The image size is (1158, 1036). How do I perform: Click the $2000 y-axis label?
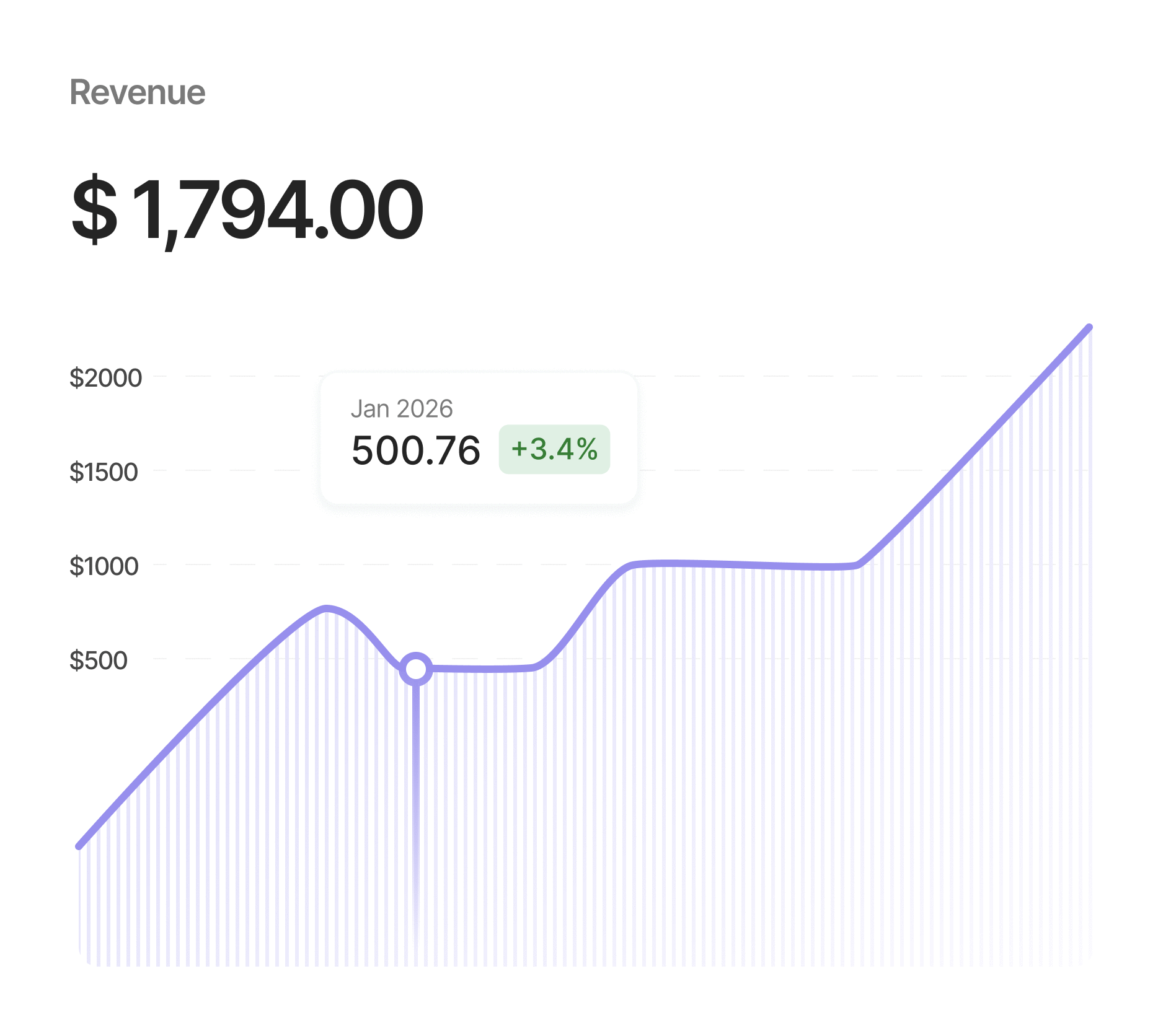105,378
